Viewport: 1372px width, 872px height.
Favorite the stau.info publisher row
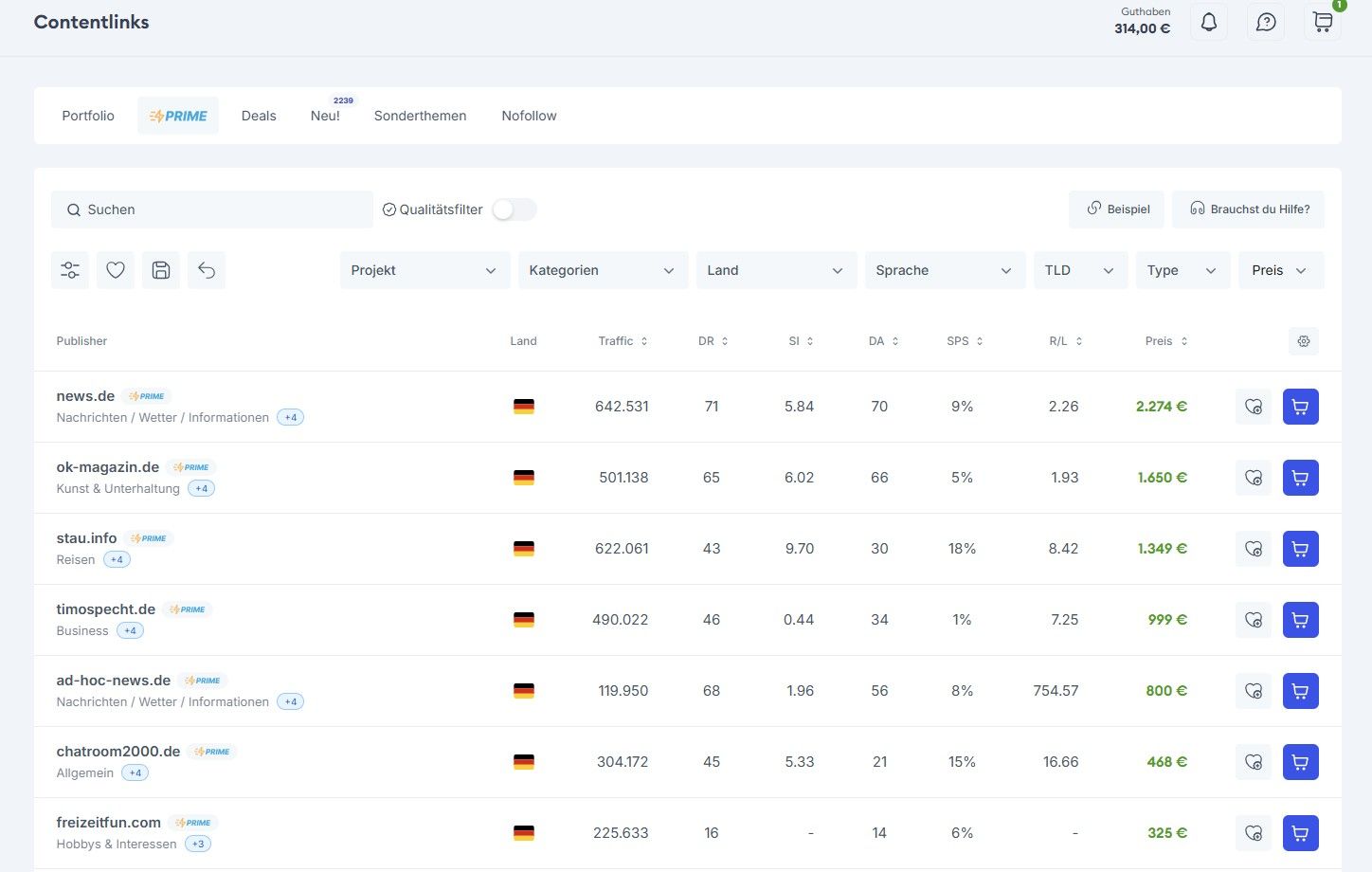(x=1254, y=549)
